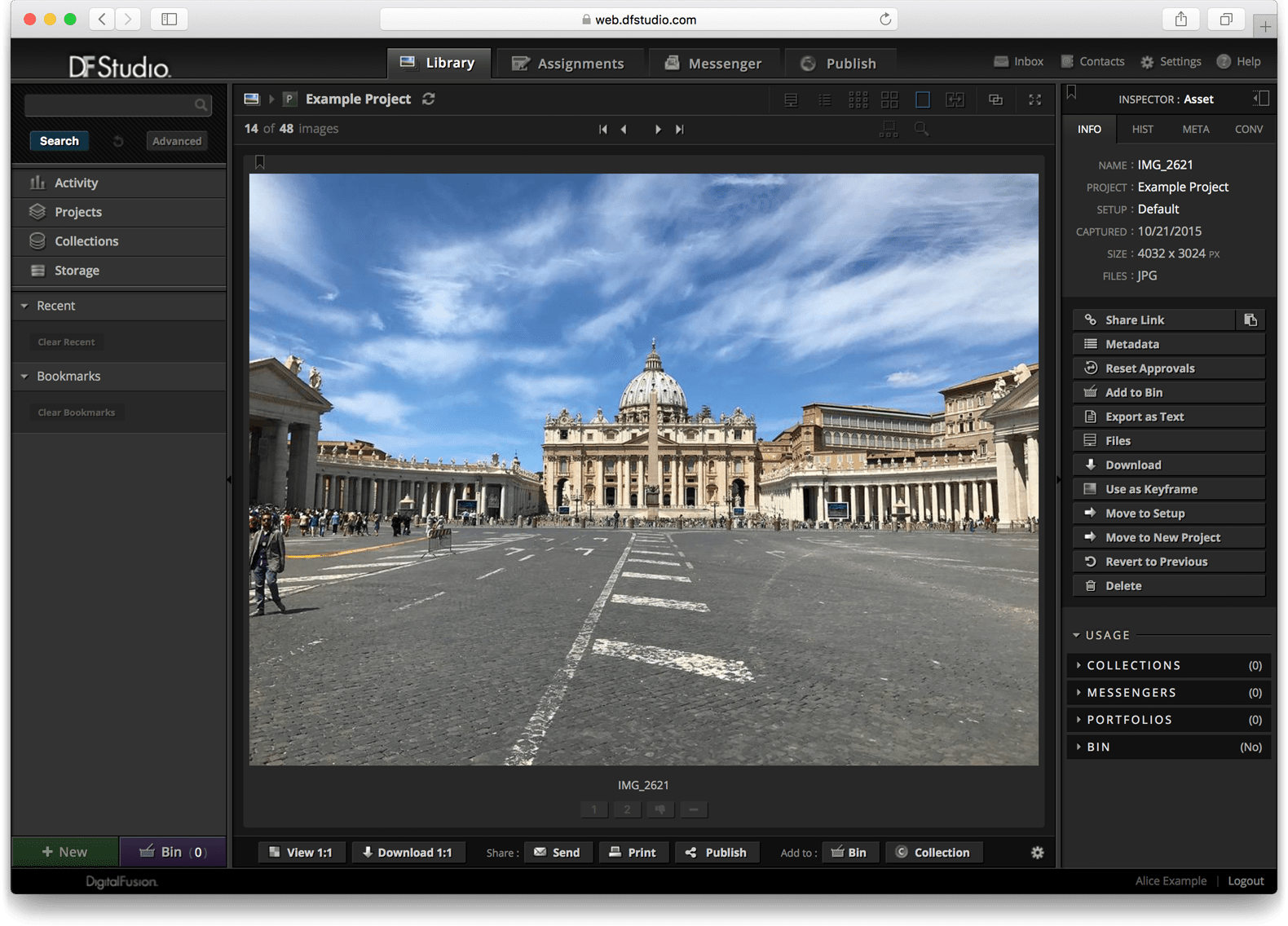This screenshot has height=926, width=1288.
Task: Collapse the Inspector panel
Action: coord(1260,99)
